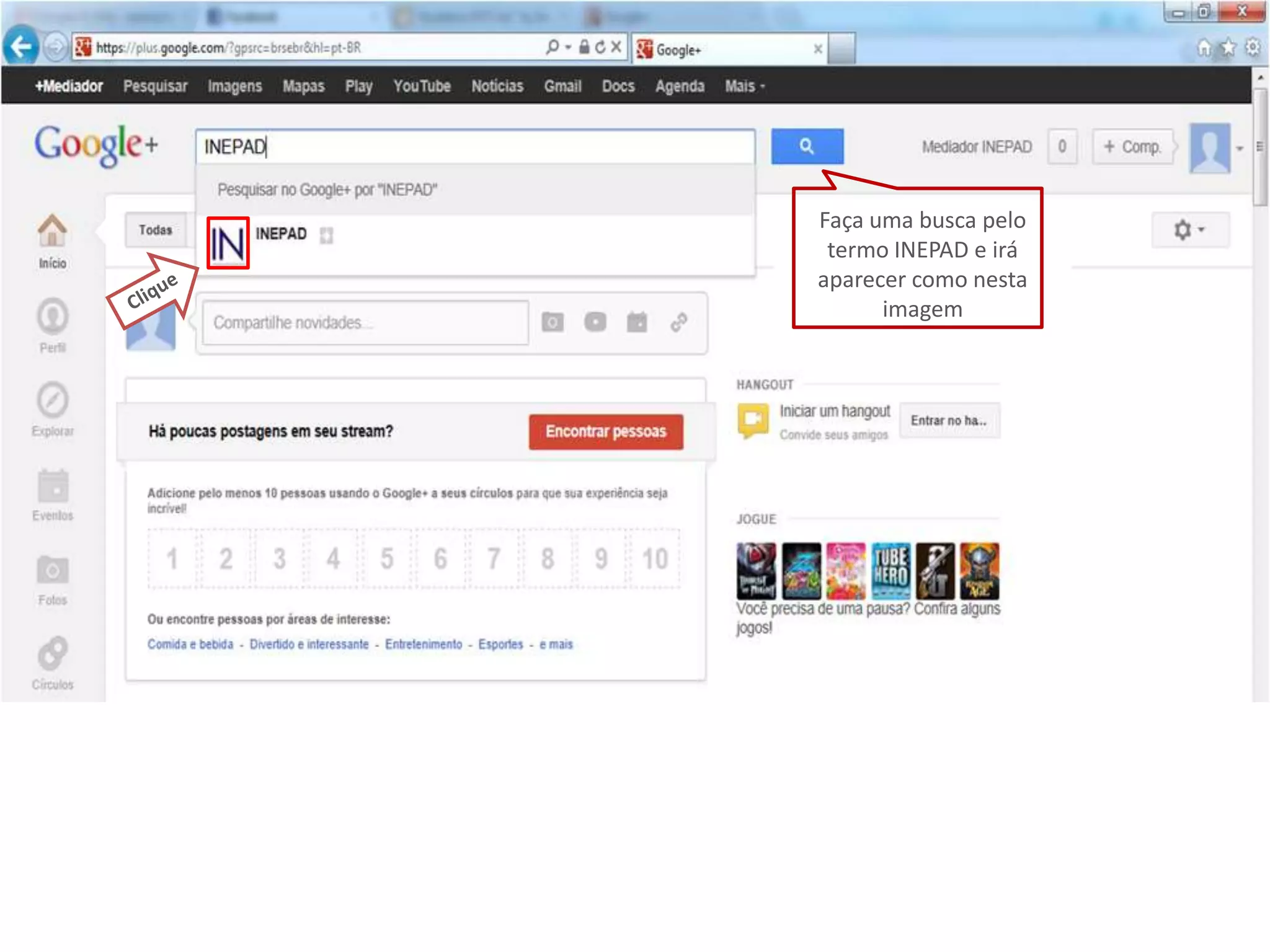Open the settings gear dropdown
The height and width of the screenshot is (952, 1270).
coord(1190,230)
